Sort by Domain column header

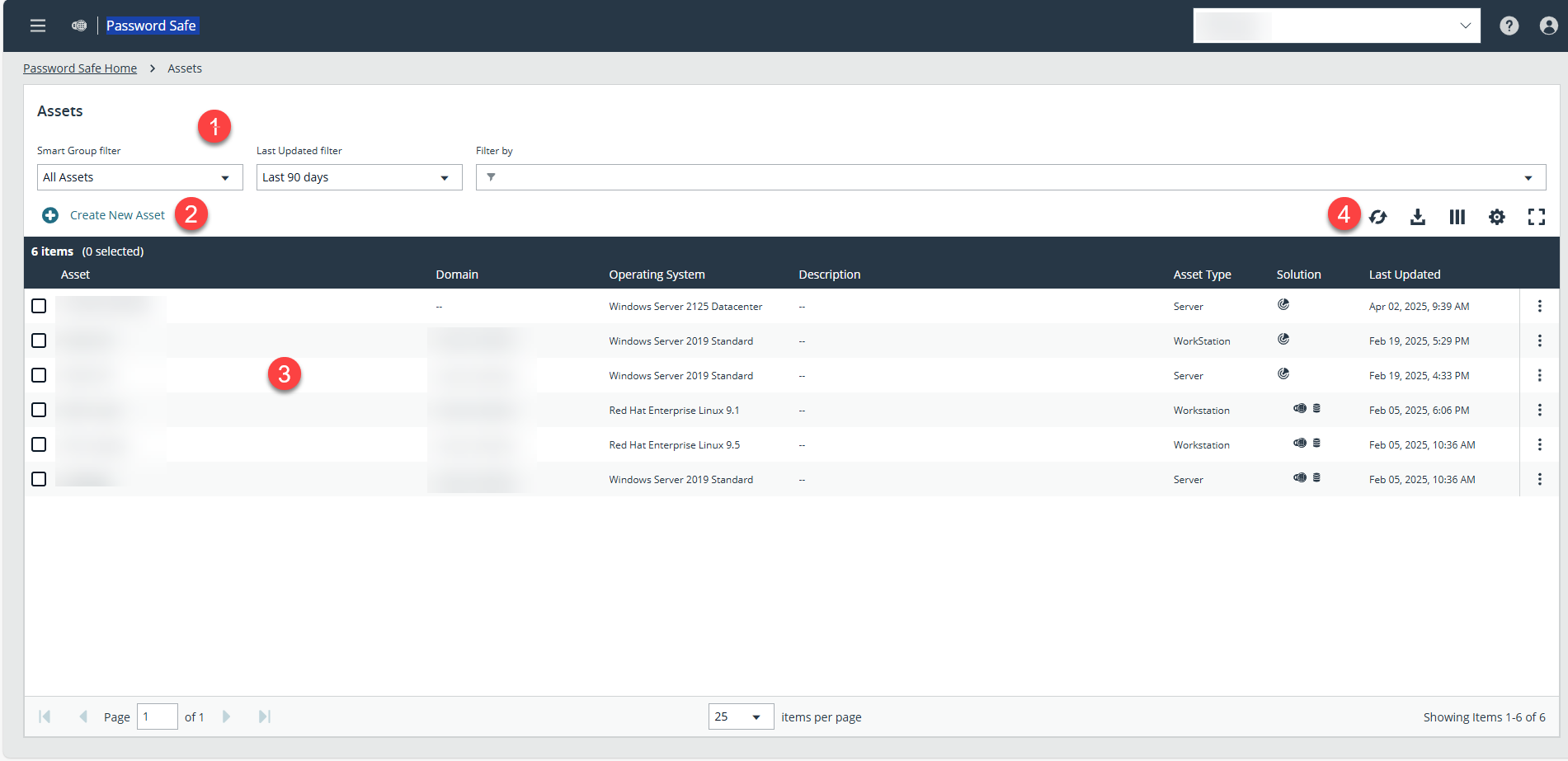[457, 275]
